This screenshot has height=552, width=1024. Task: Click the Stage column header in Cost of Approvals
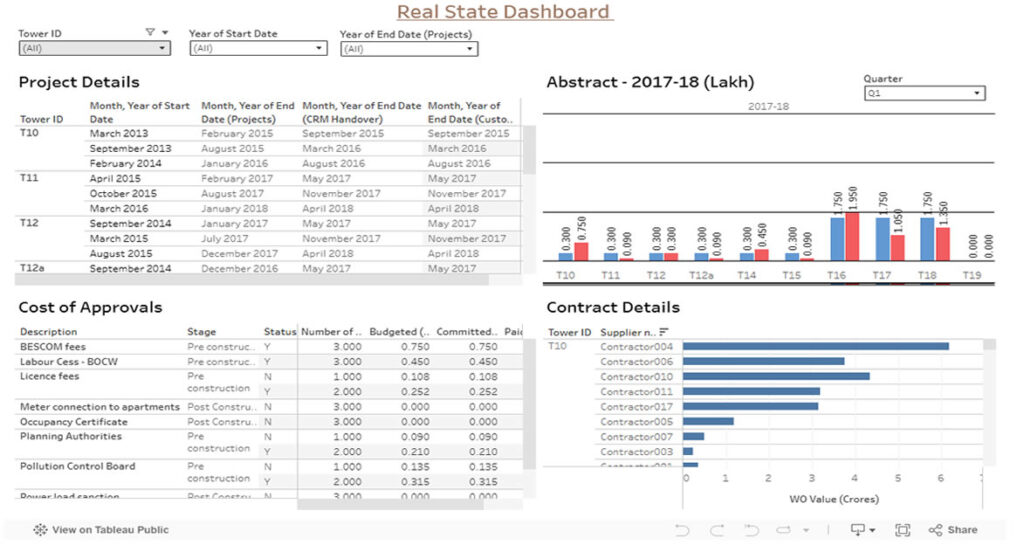pos(201,332)
